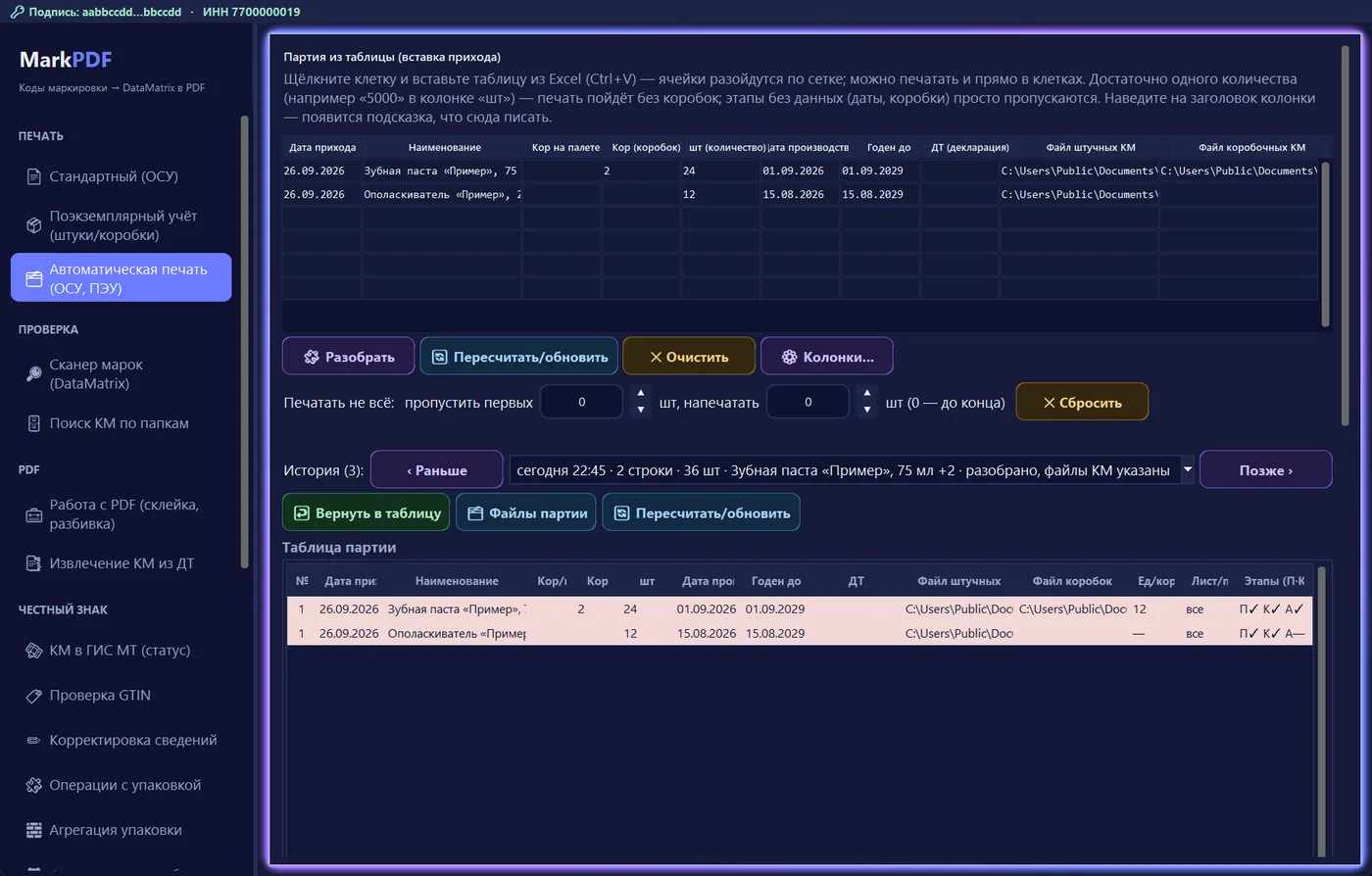Open Файлы партии button
Screen dimensions: 1372x876
(x=525, y=512)
